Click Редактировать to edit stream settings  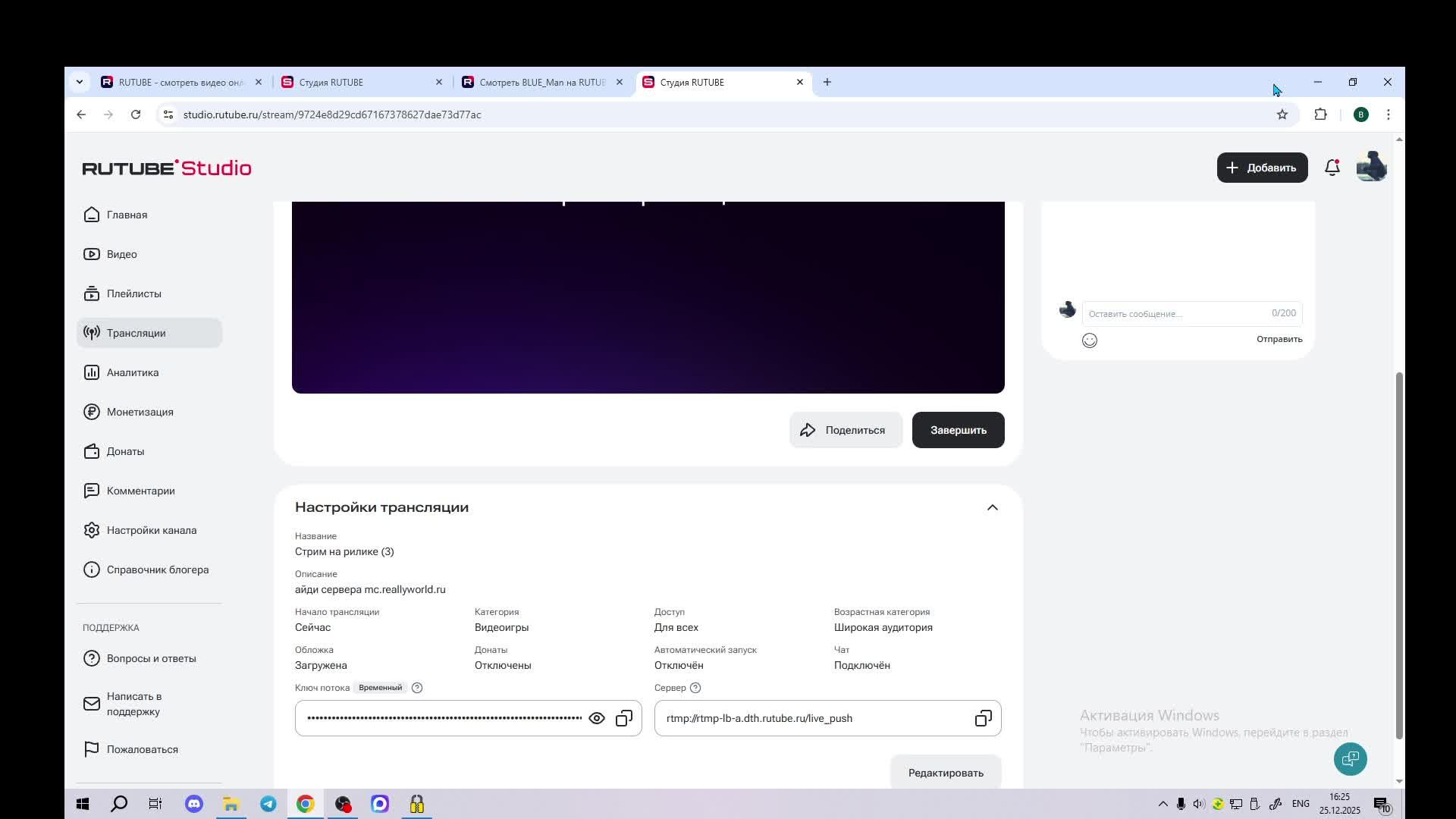pyautogui.click(x=945, y=773)
